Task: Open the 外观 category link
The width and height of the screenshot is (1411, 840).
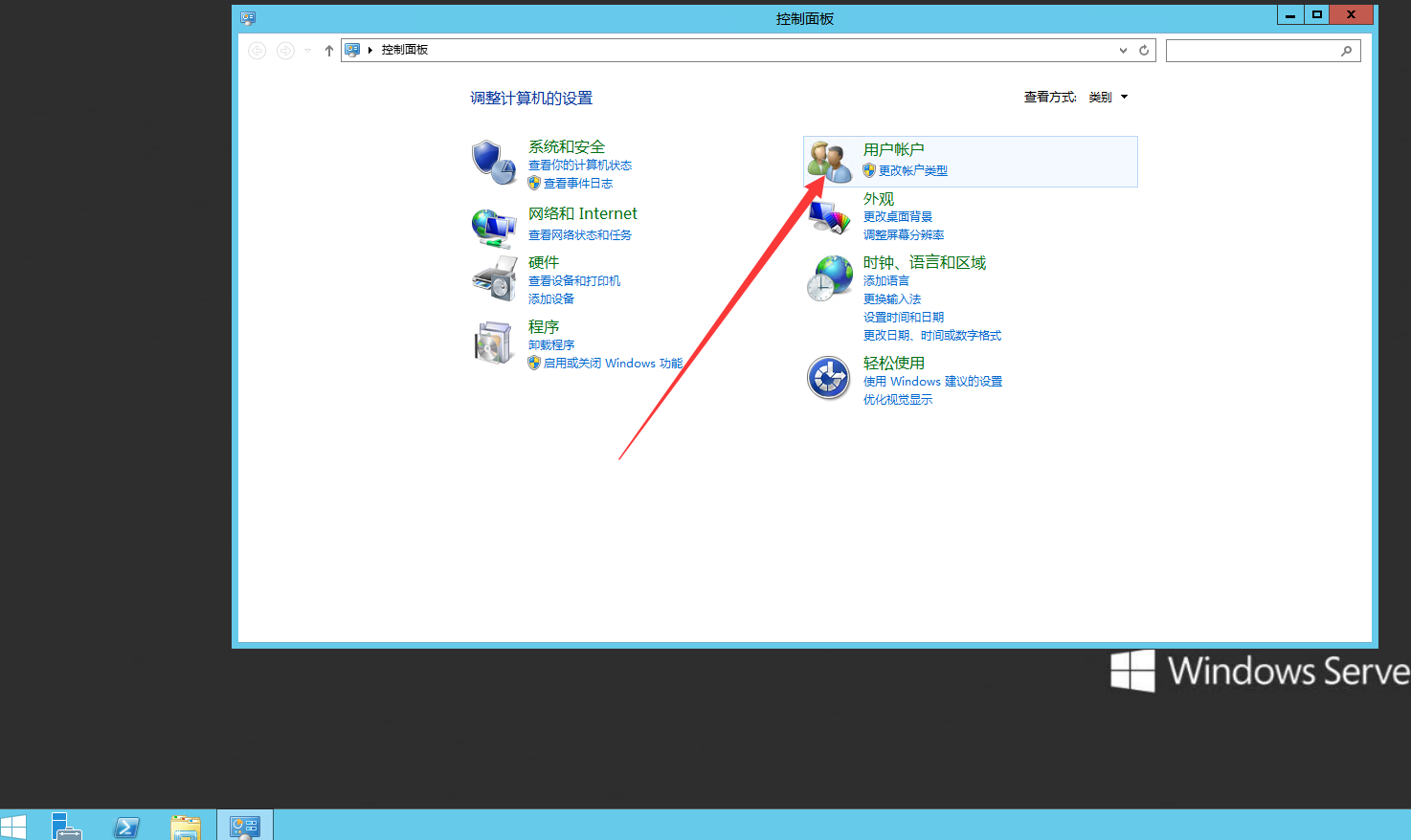Action: click(879, 198)
